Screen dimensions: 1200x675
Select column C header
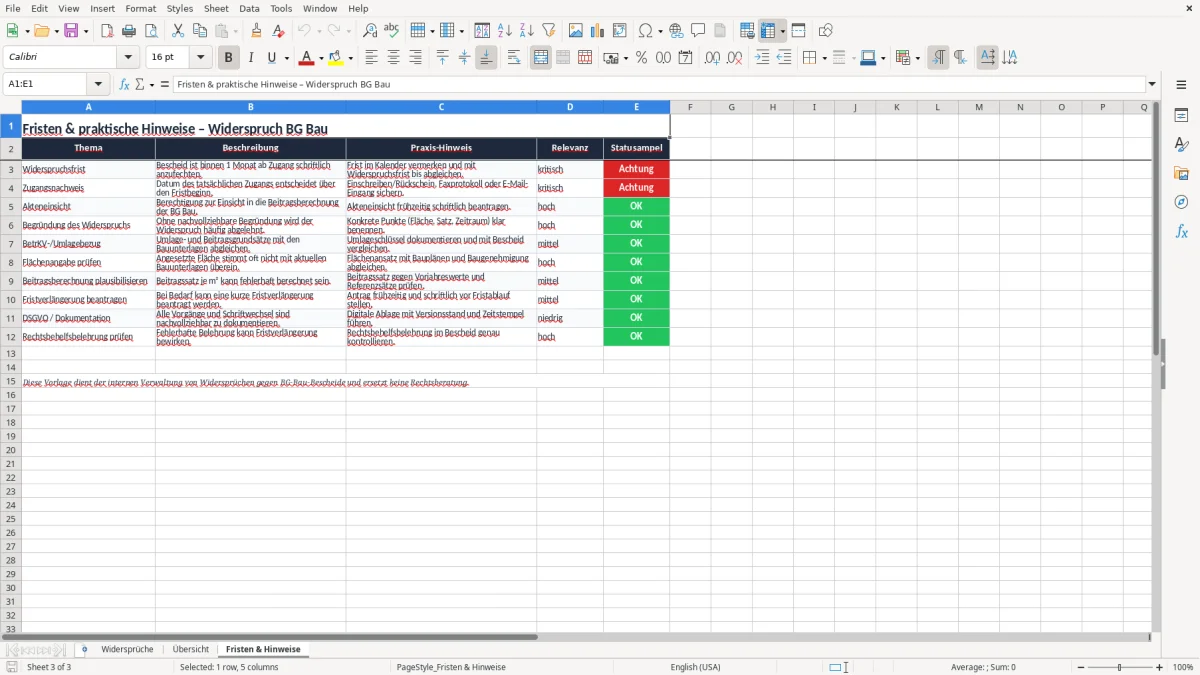tap(441, 107)
